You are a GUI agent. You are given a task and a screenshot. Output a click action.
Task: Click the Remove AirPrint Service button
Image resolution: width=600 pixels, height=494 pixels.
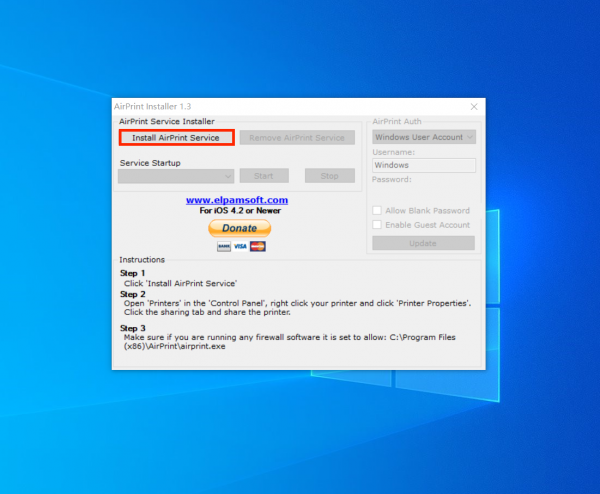coord(296,137)
